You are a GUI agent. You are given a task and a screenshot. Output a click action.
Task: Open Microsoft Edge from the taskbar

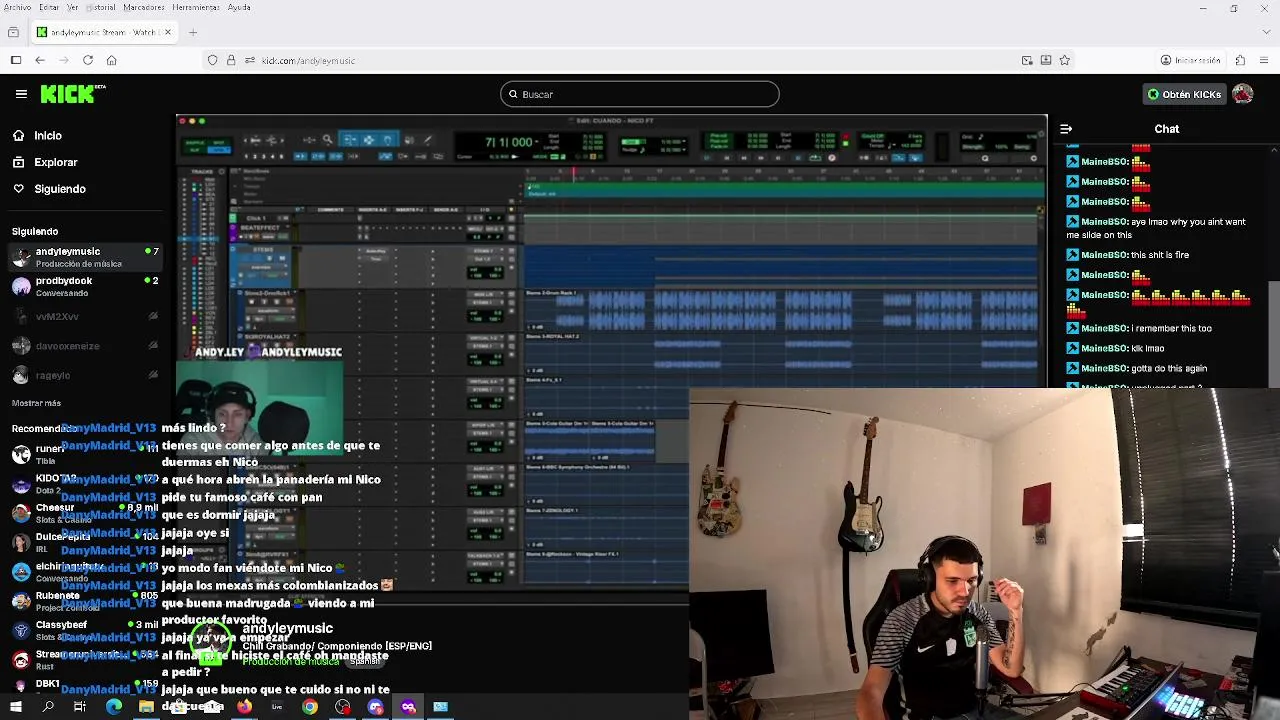(114, 707)
